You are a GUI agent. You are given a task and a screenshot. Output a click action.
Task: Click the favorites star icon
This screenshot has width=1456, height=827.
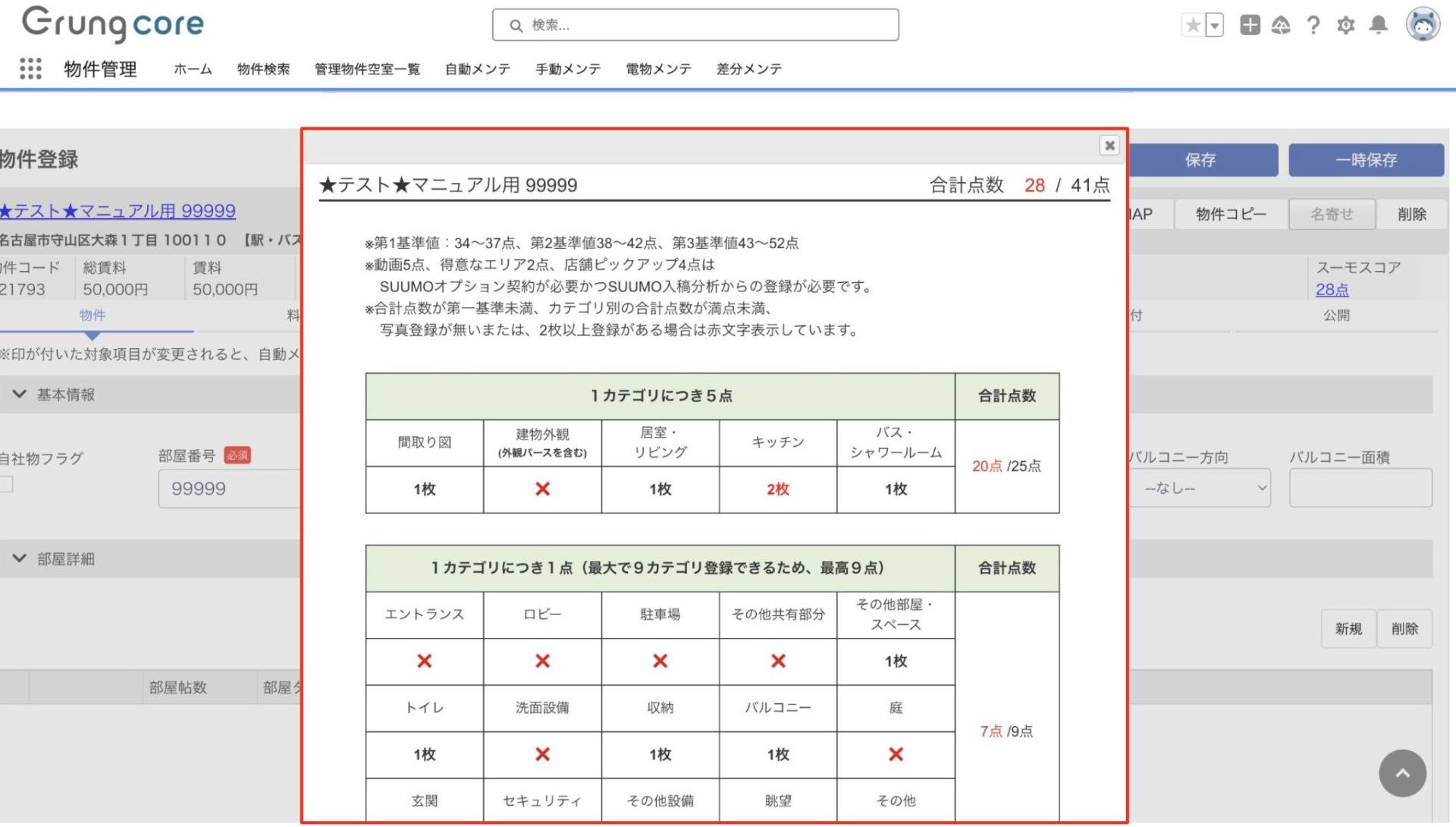[1193, 26]
